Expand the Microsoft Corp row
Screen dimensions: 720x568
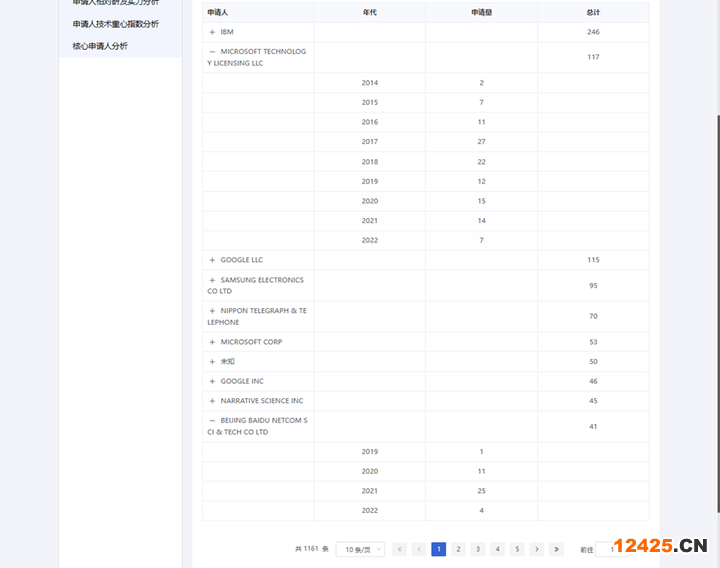click(212, 342)
